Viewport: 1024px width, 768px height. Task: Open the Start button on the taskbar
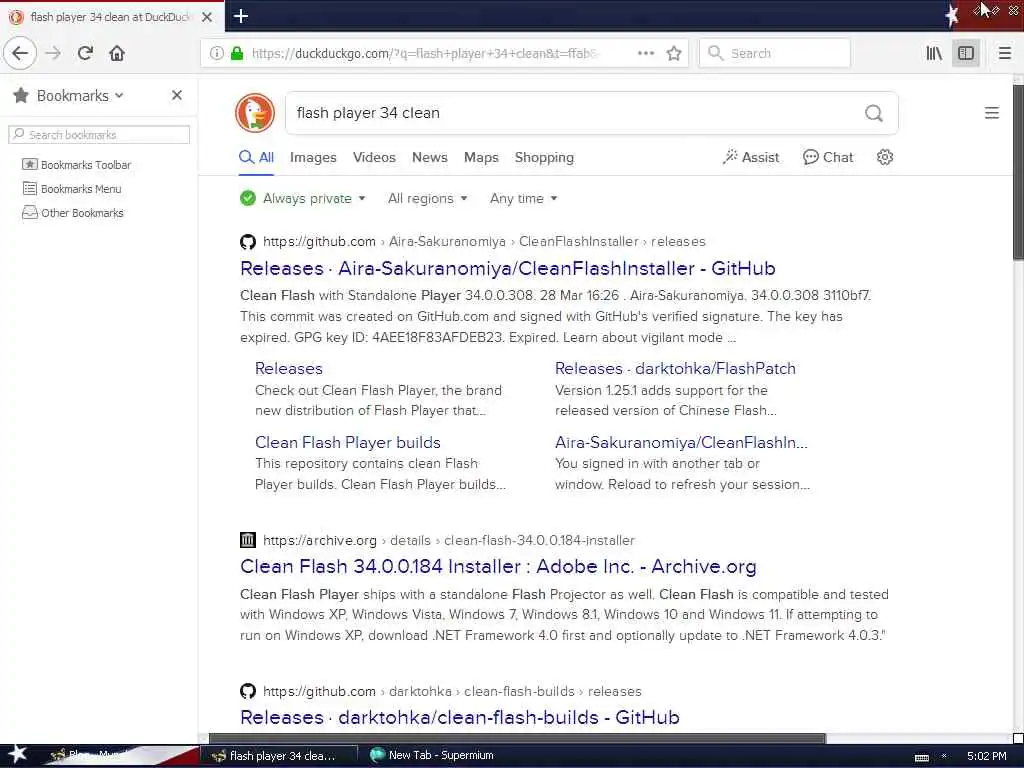coord(17,755)
